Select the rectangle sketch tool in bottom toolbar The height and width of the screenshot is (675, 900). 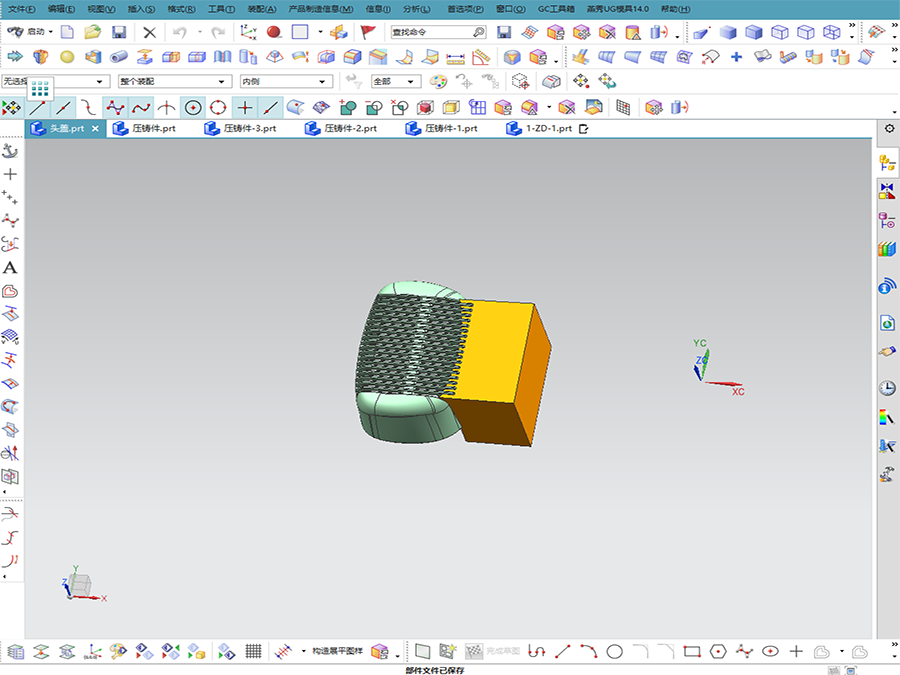coord(691,651)
